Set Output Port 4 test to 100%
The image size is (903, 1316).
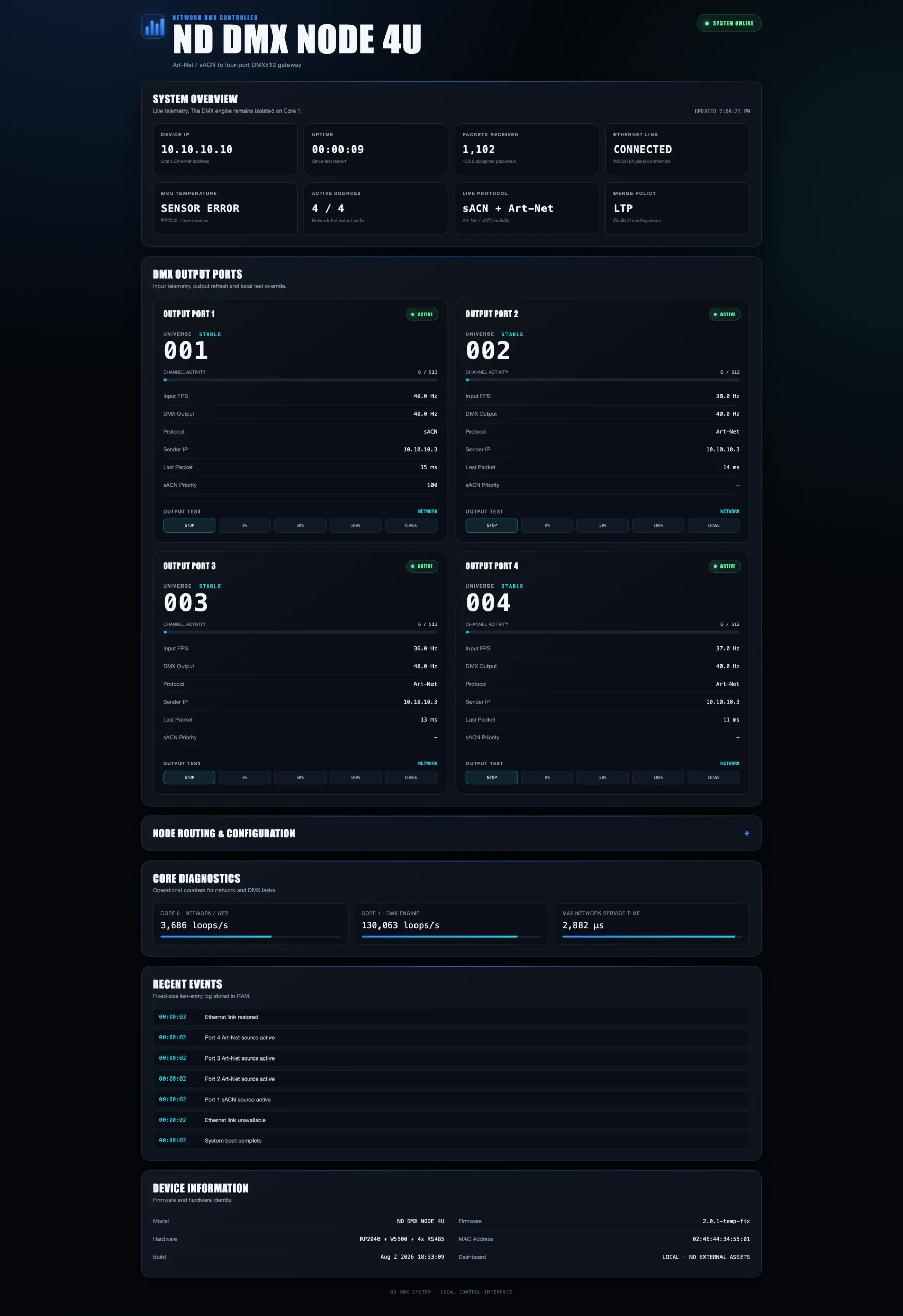click(658, 777)
